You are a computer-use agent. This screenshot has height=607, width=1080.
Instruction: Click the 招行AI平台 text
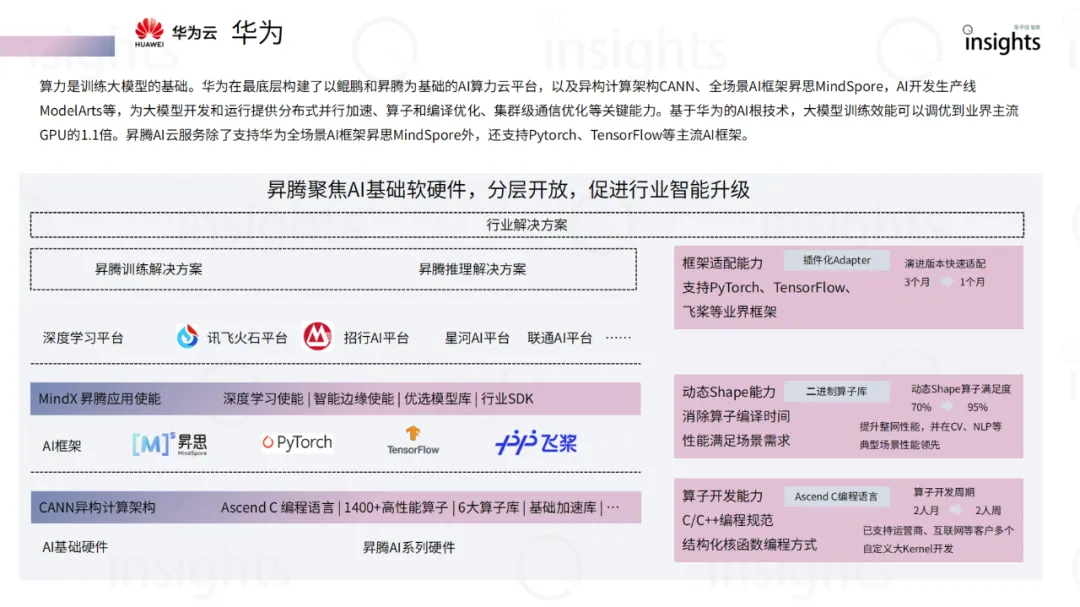pos(376,338)
